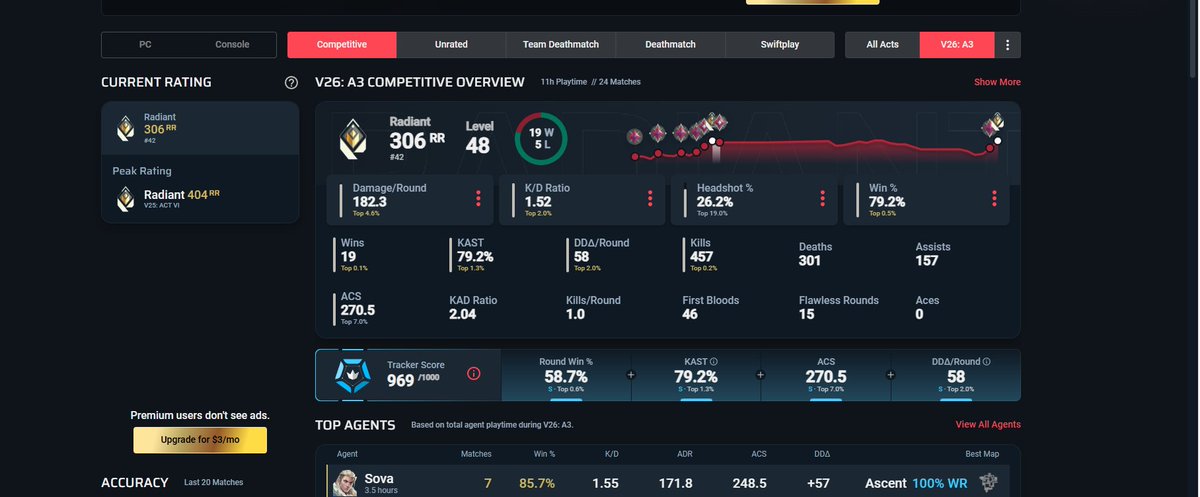Click the Sova agent portrait

(344, 483)
